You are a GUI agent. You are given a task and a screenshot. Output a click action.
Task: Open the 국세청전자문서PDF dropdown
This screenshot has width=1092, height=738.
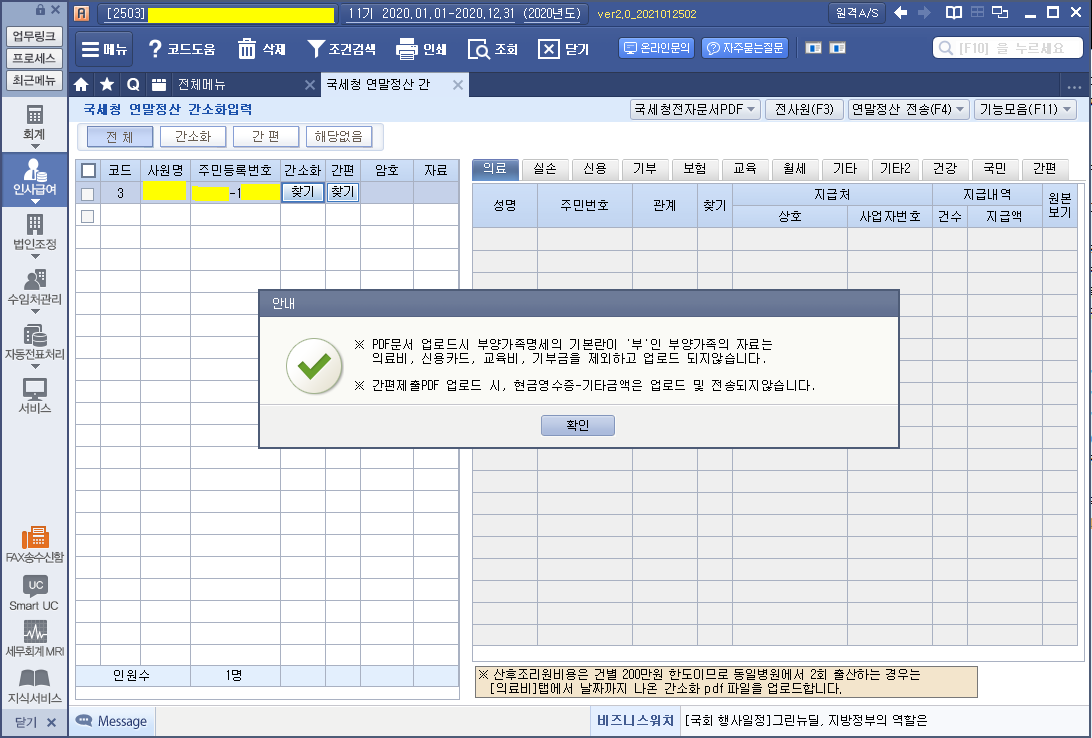(x=695, y=109)
